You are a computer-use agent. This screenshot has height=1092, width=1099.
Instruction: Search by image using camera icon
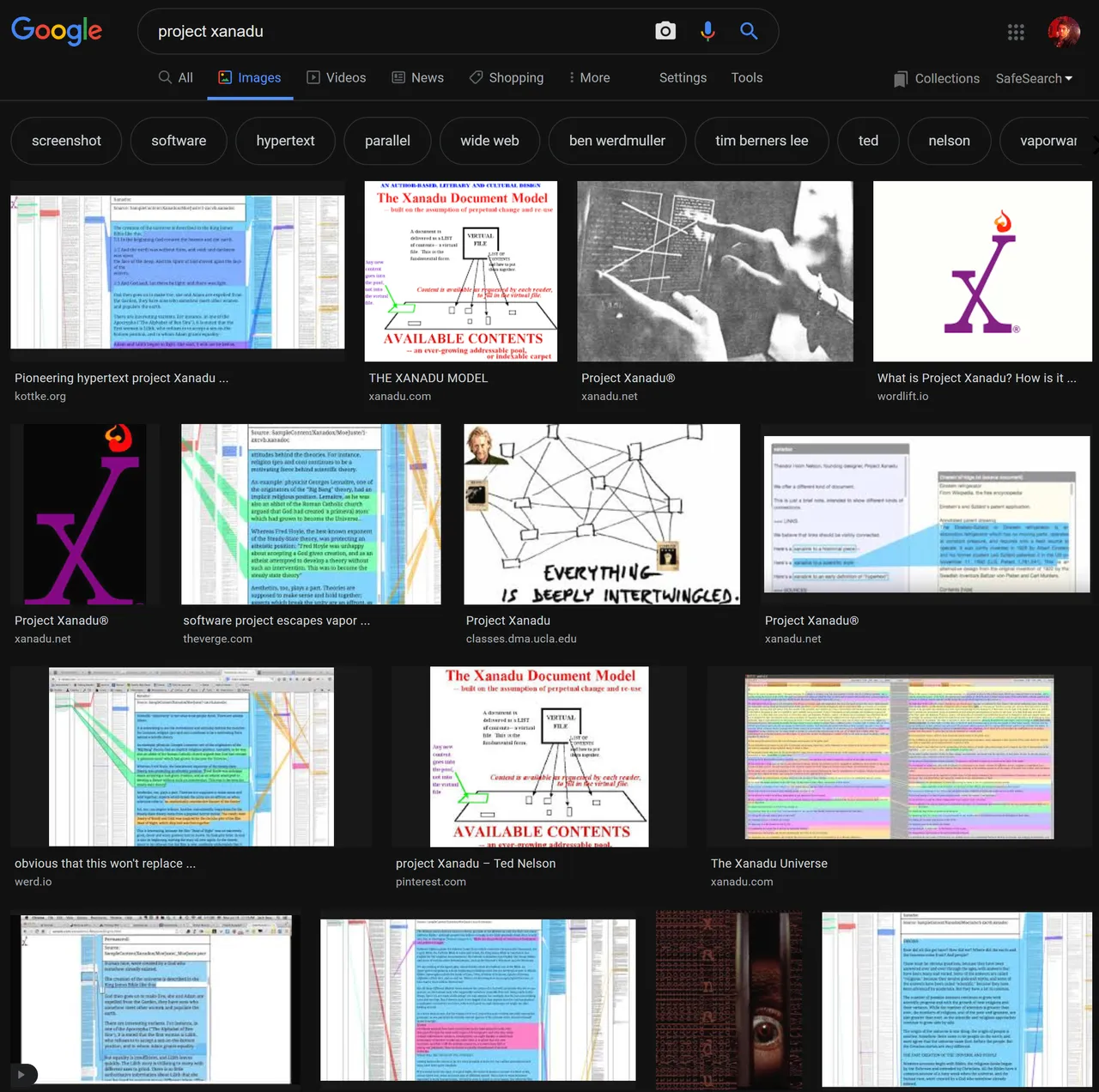point(665,31)
